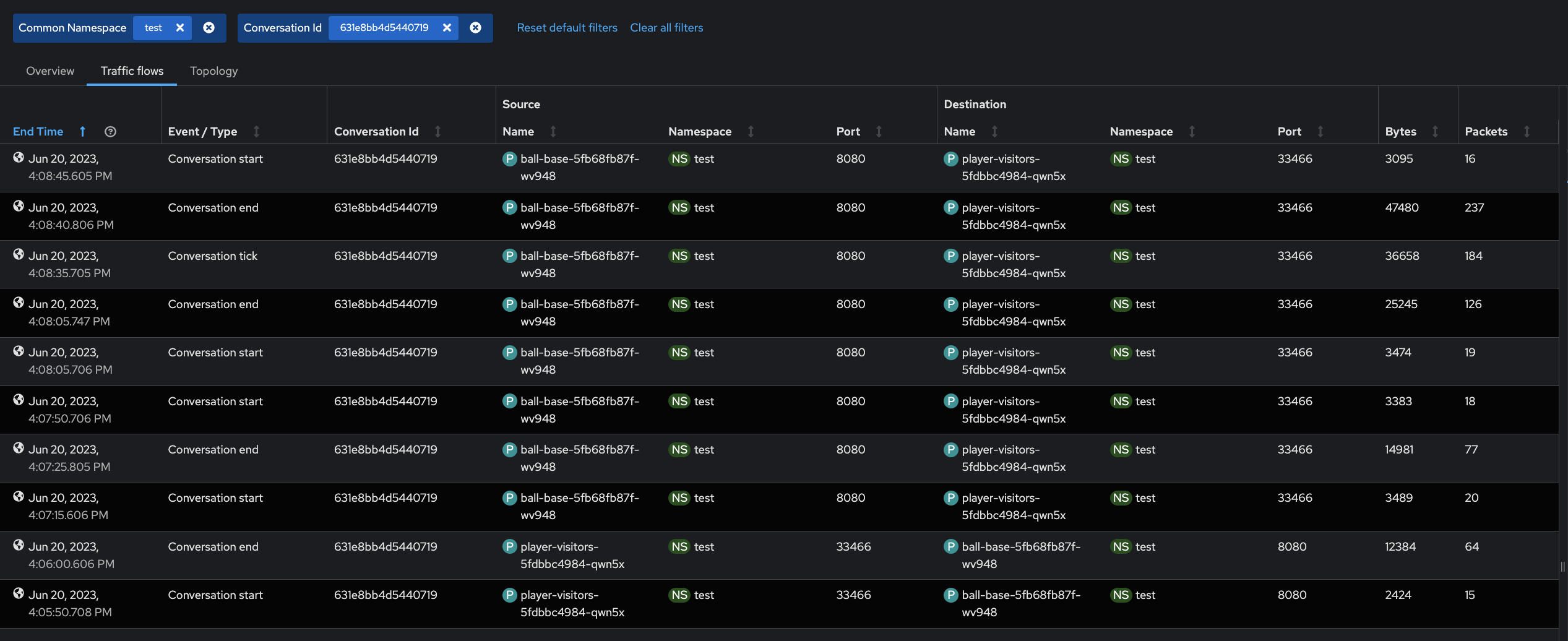Clear the whole Conversation Id filter group
The height and width of the screenshot is (641, 1568).
[x=476, y=28]
